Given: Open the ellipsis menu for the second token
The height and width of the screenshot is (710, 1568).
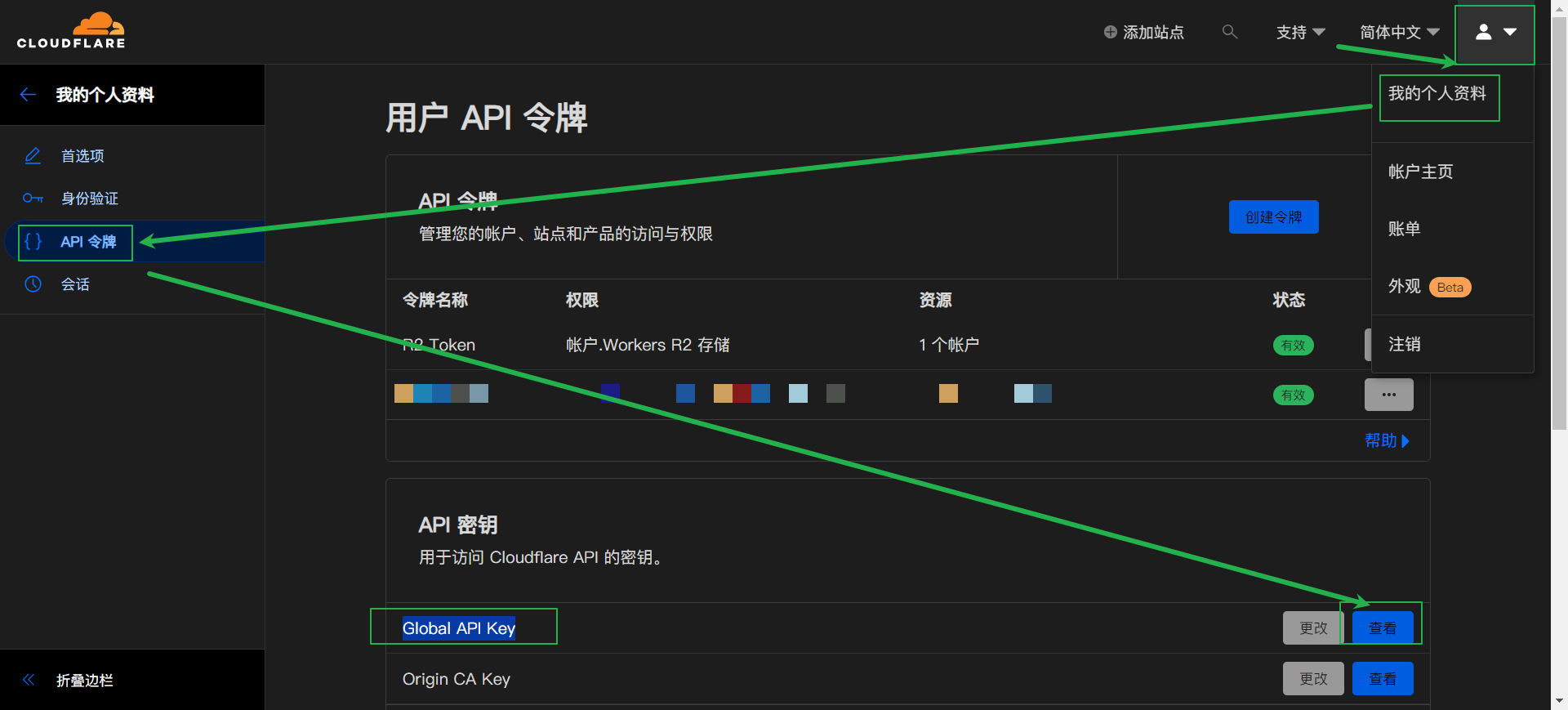Looking at the screenshot, I should pyautogui.click(x=1388, y=395).
